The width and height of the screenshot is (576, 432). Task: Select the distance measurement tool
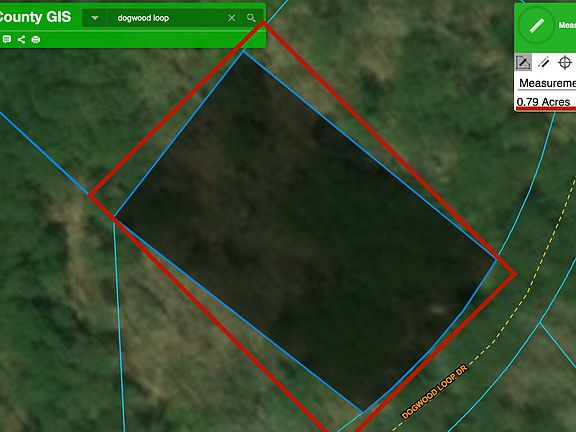pyautogui.click(x=543, y=62)
